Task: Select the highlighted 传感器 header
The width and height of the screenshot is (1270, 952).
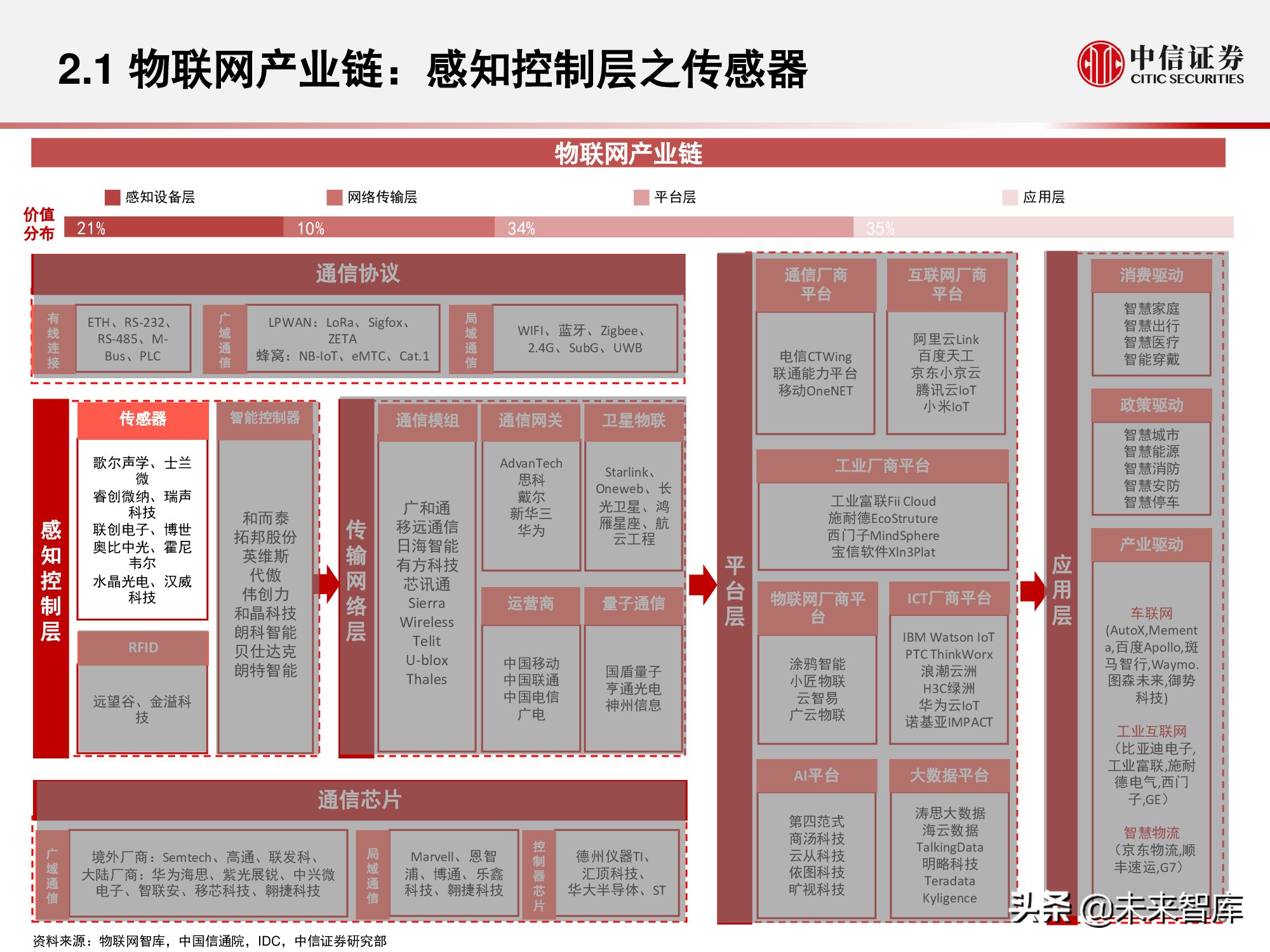Action: pyautogui.click(x=143, y=419)
